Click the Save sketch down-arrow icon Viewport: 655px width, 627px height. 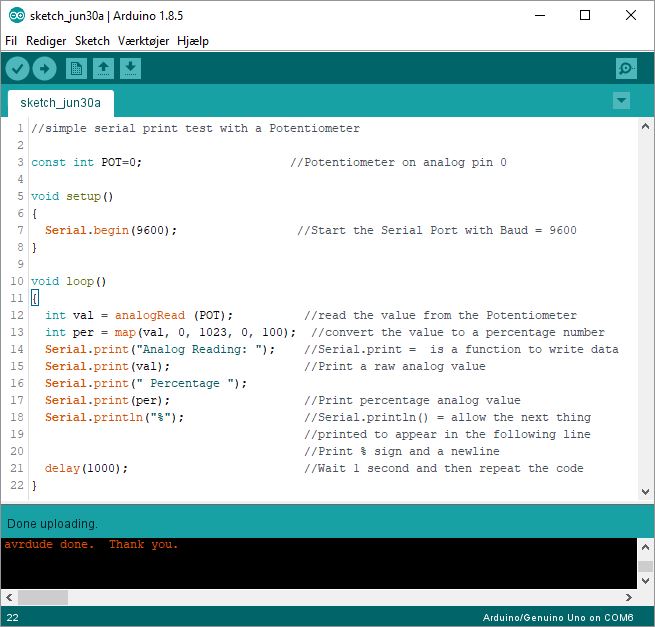pos(130,69)
